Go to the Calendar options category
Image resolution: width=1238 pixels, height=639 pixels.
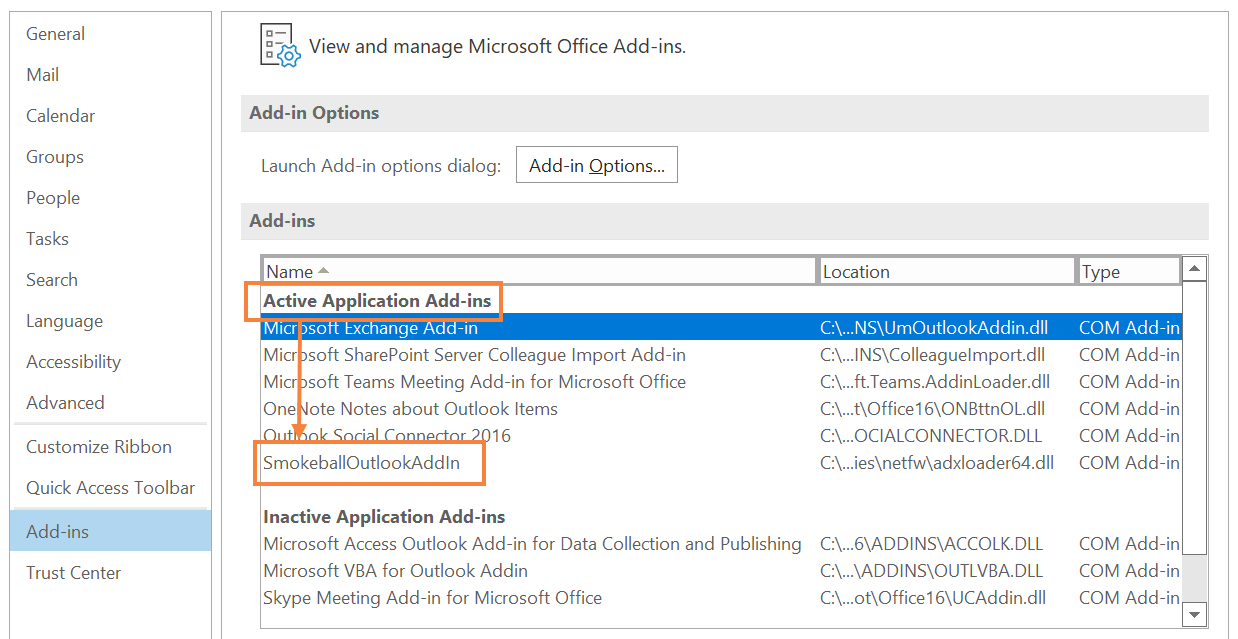click(x=61, y=116)
